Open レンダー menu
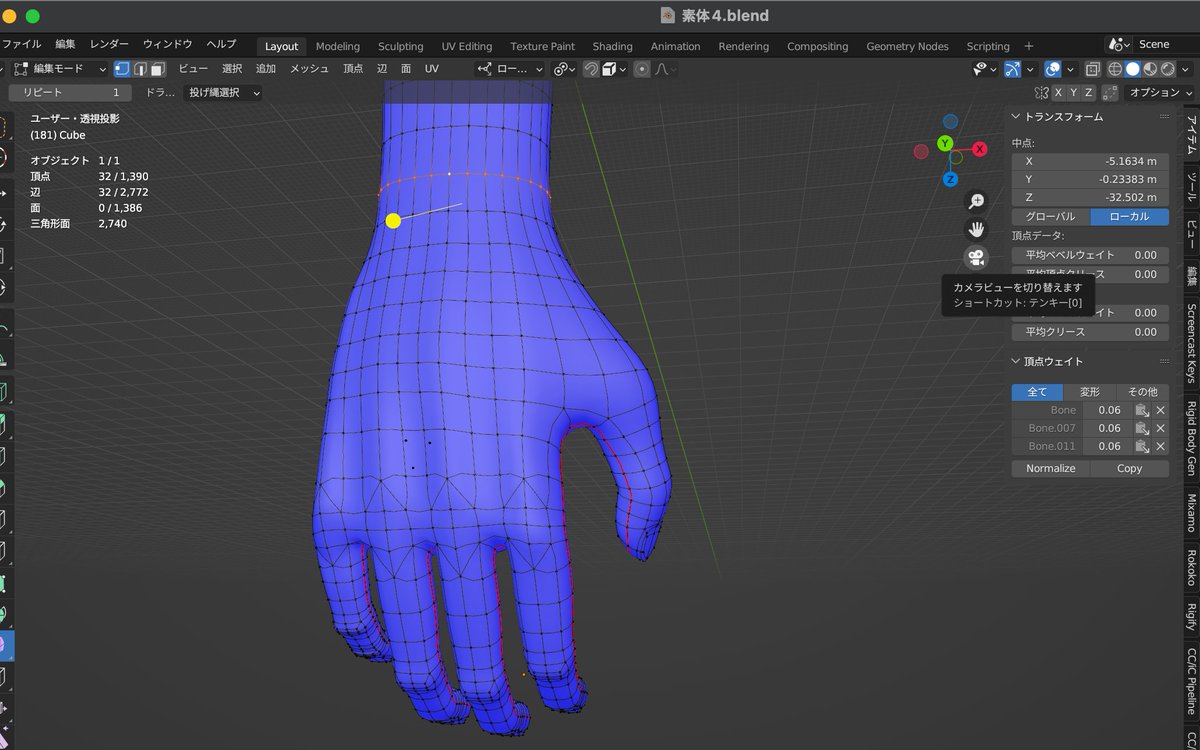 [x=109, y=45]
